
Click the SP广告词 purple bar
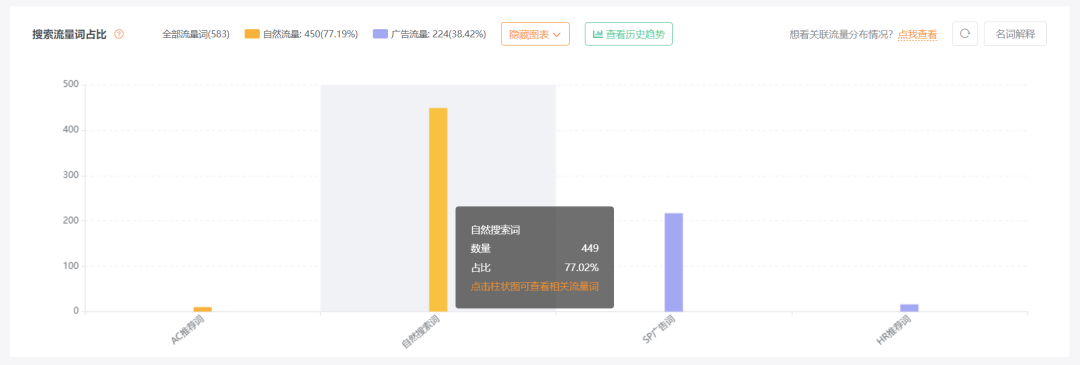pyautogui.click(x=674, y=262)
